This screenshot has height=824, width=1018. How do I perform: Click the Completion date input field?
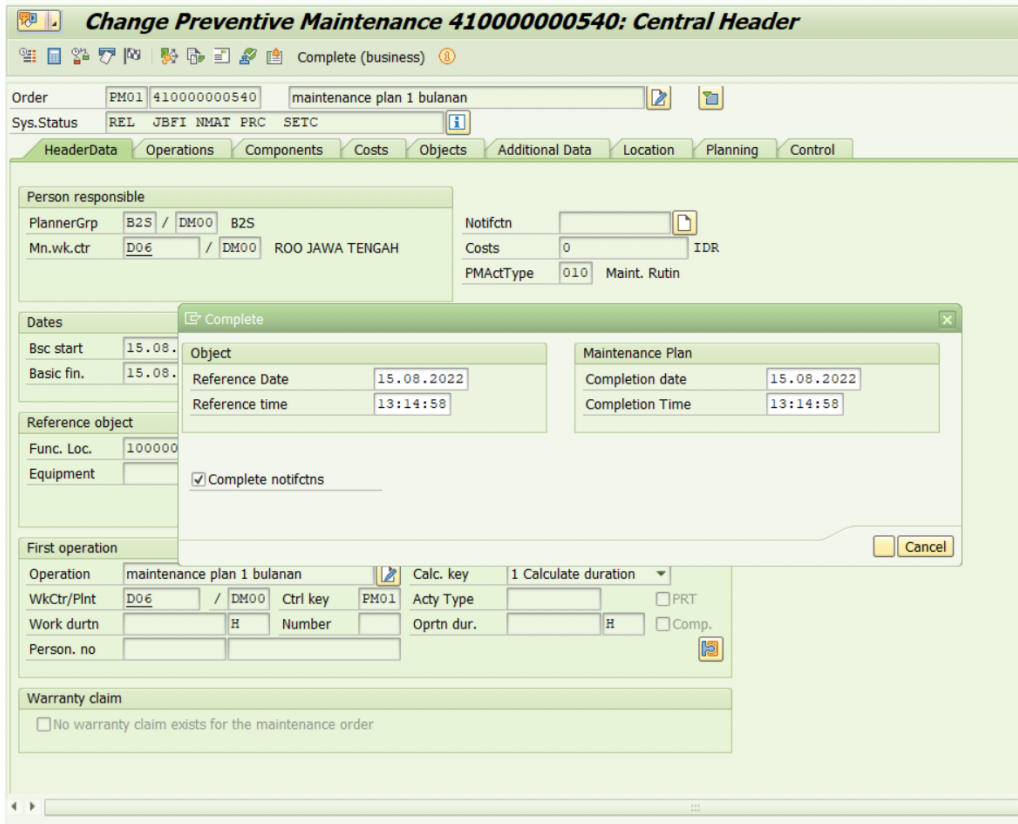(x=813, y=379)
